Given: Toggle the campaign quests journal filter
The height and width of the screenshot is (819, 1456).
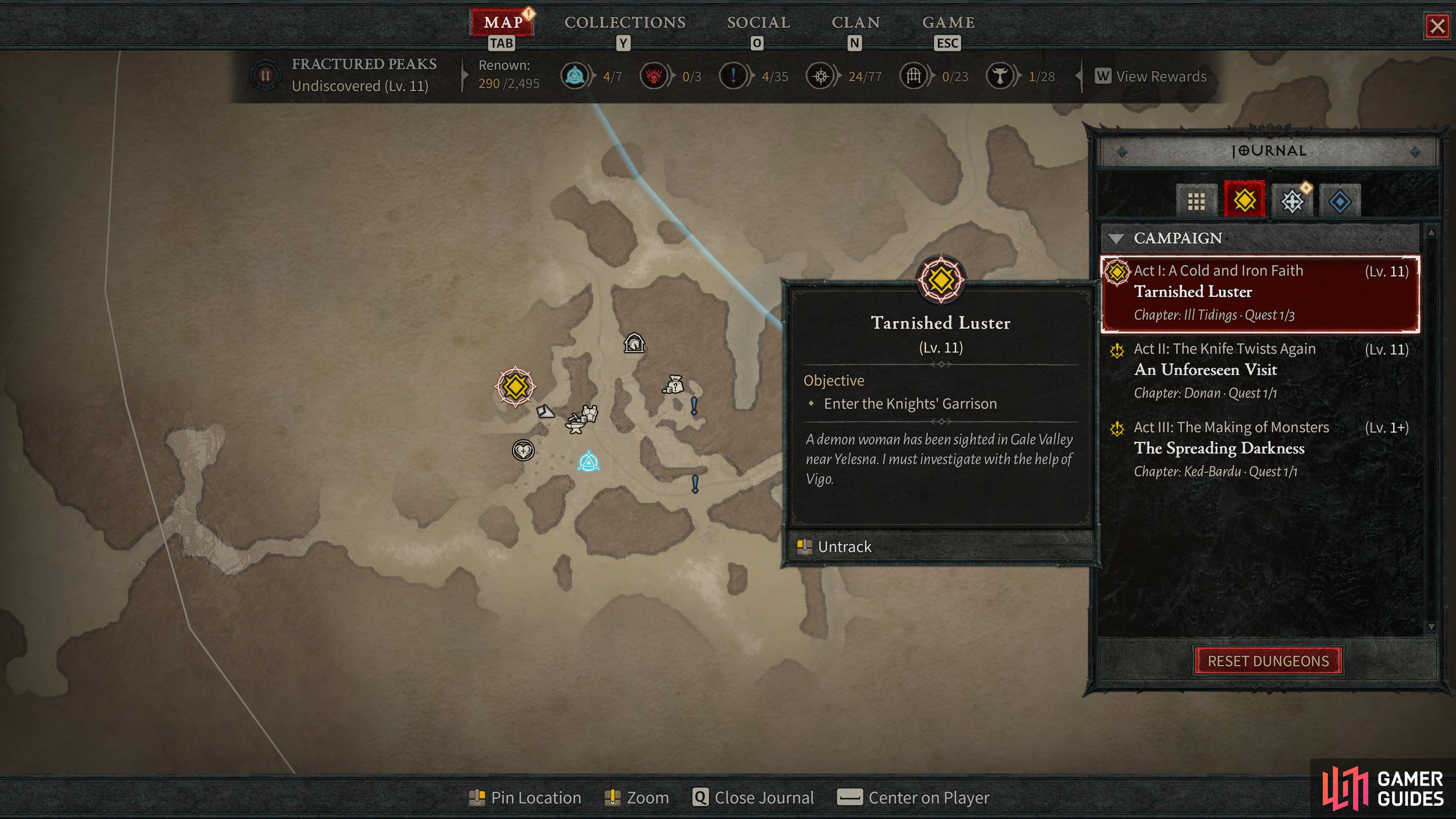Looking at the screenshot, I should pyautogui.click(x=1244, y=200).
